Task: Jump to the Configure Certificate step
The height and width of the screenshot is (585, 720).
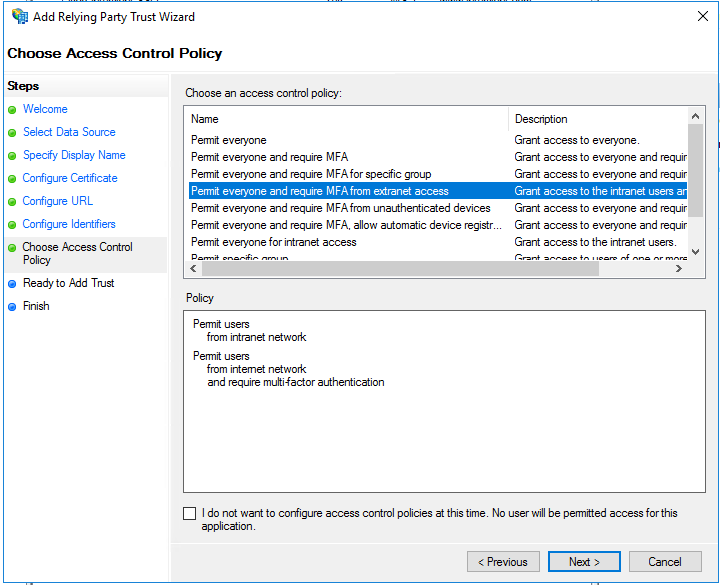Action: [70, 178]
